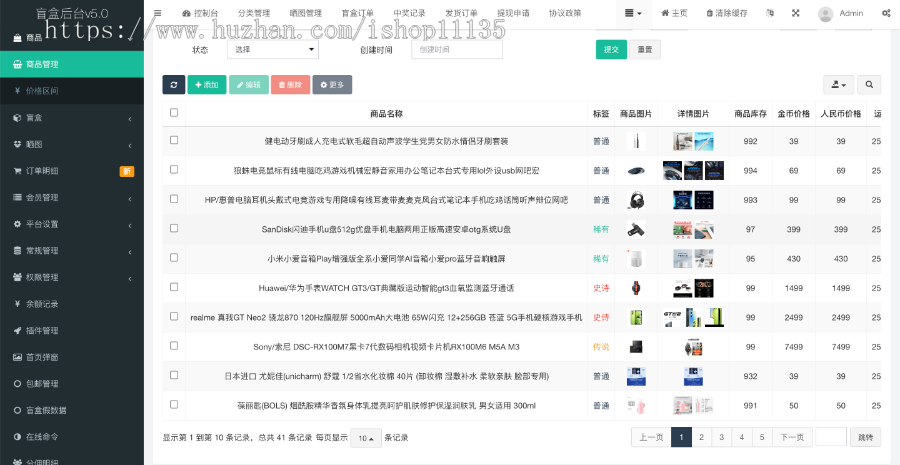Viewport: 900px width, 465px height.
Task: Open 订单明细 sidebar item
Action: (x=72, y=170)
